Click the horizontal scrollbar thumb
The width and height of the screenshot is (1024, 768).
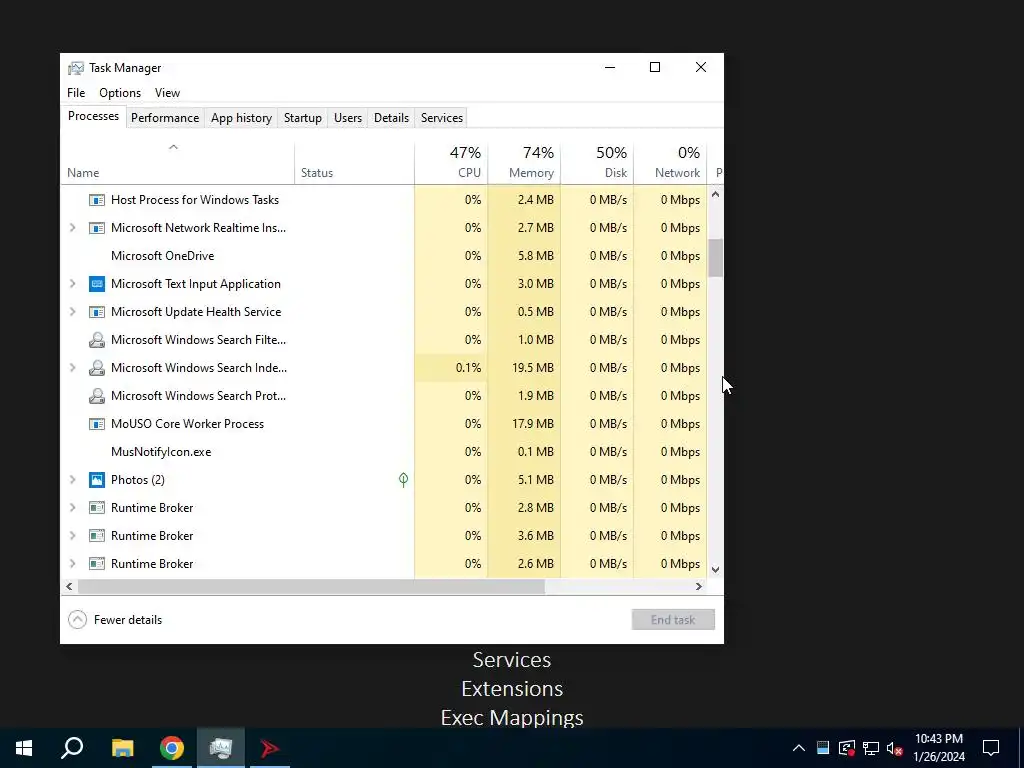311,586
